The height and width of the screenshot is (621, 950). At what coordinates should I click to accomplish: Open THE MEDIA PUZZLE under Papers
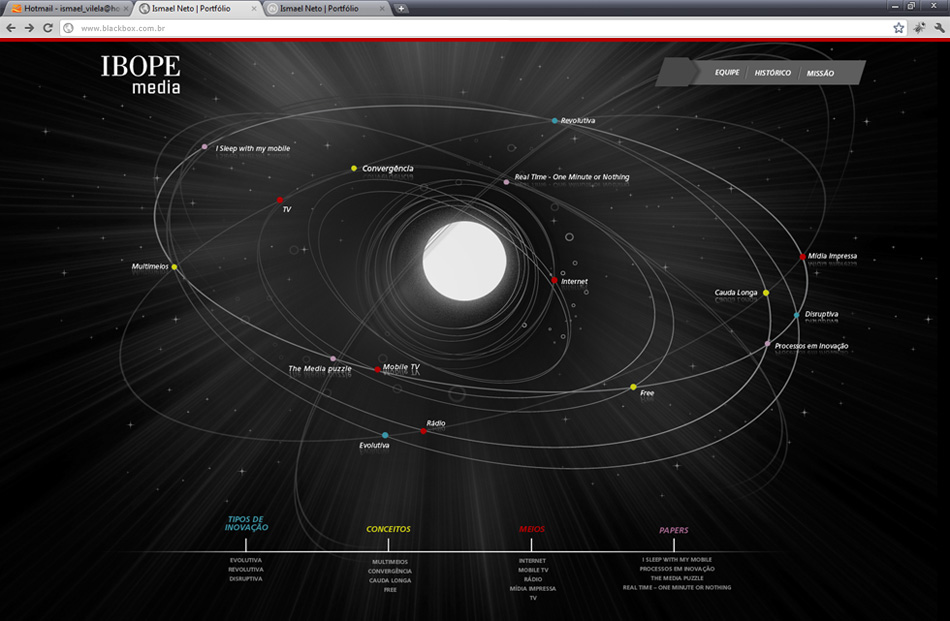pos(677,578)
